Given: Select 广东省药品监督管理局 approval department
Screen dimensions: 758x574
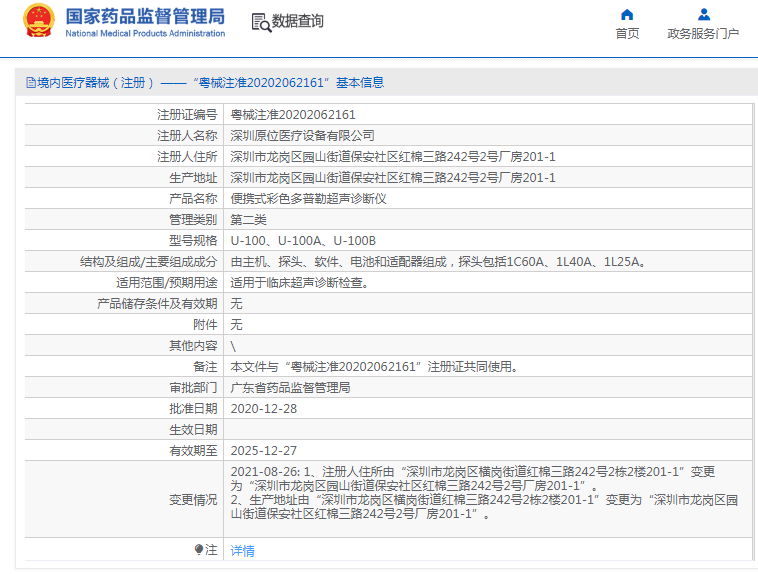Looking at the screenshot, I should click(291, 387).
